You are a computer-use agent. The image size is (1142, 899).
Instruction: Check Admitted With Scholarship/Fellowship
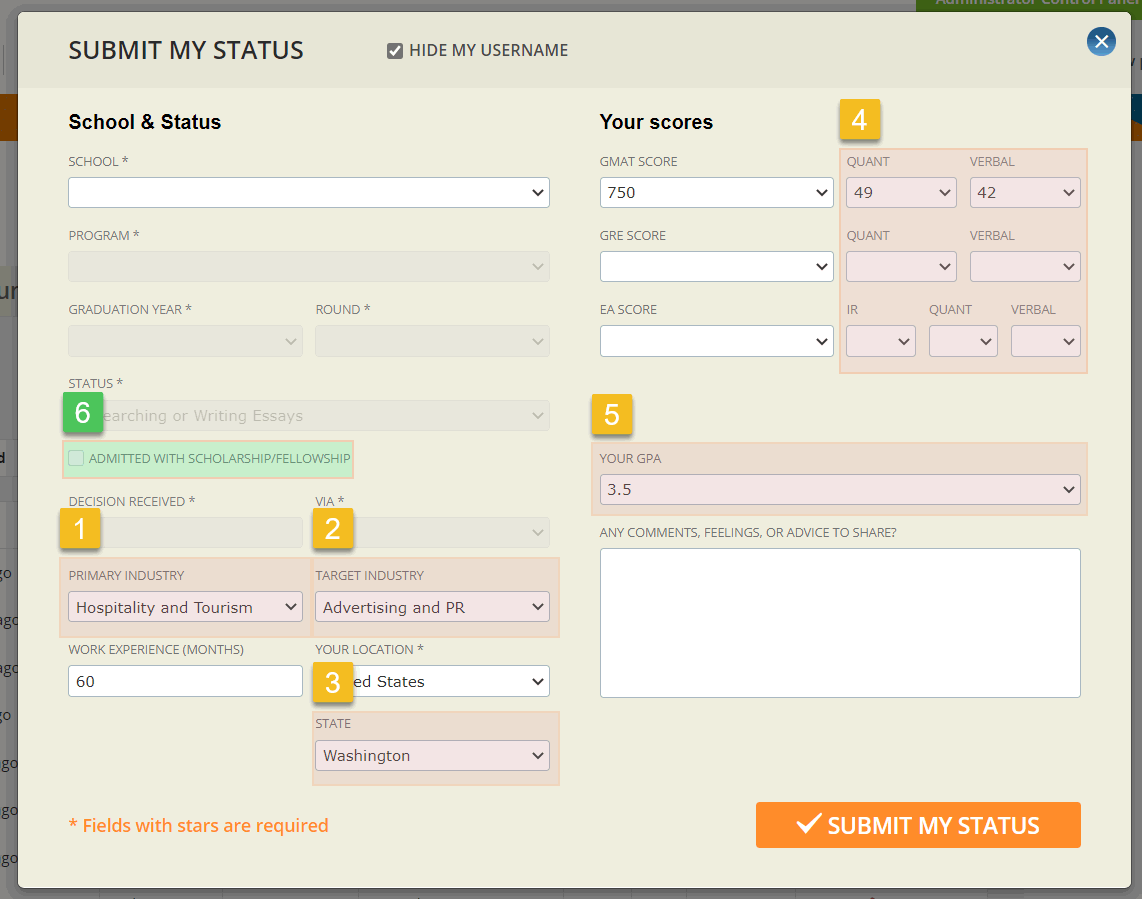tap(75, 458)
